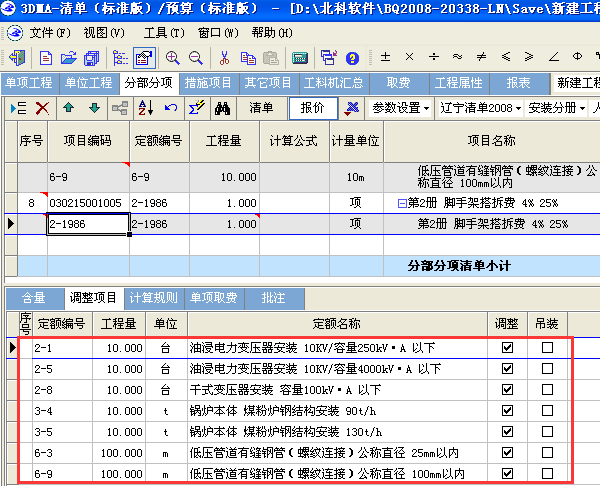The image size is (600, 486).
Task: Open the 参数设置 dropdown
Action: coord(400,108)
